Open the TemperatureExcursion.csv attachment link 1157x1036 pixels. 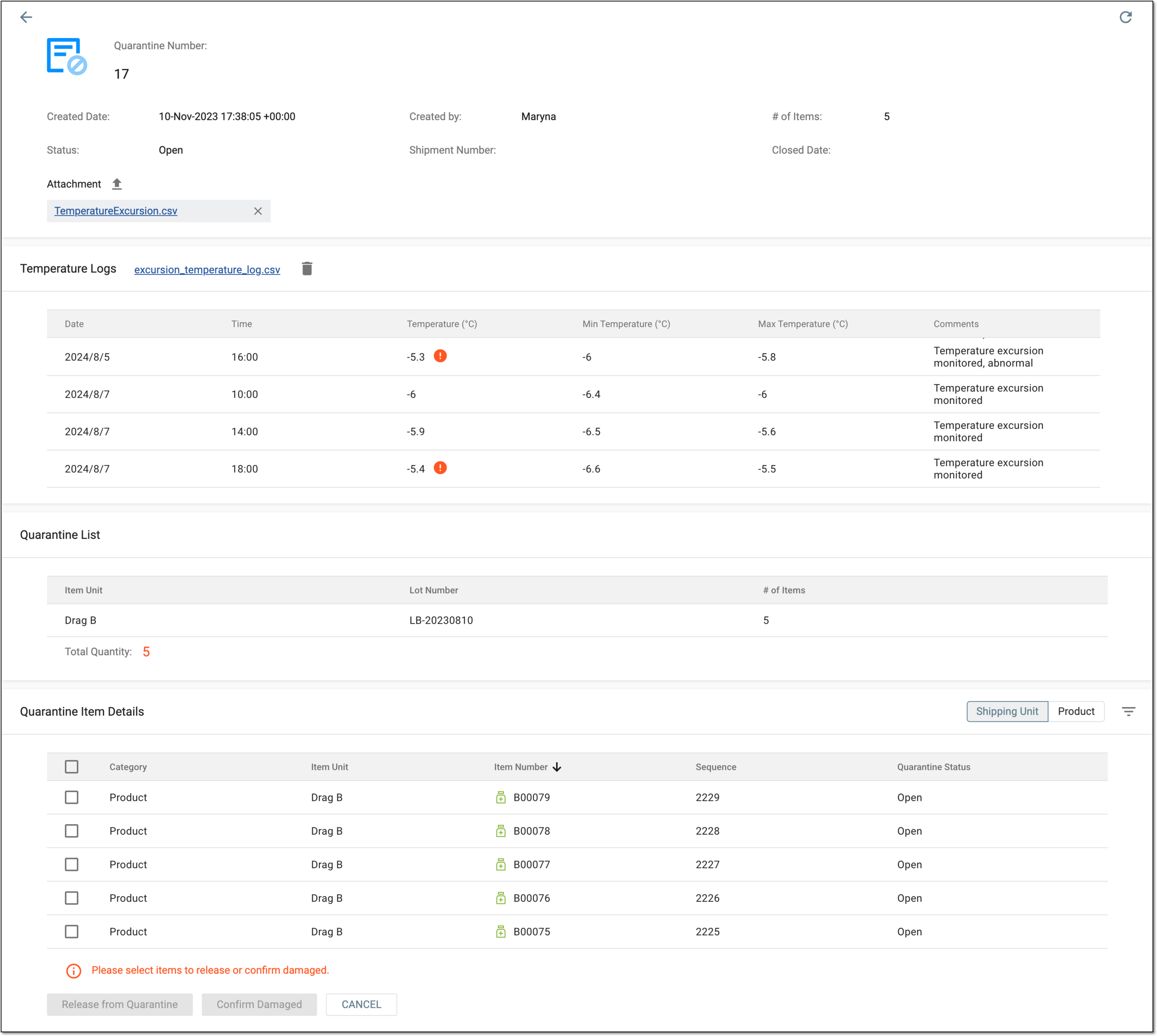[x=116, y=211]
